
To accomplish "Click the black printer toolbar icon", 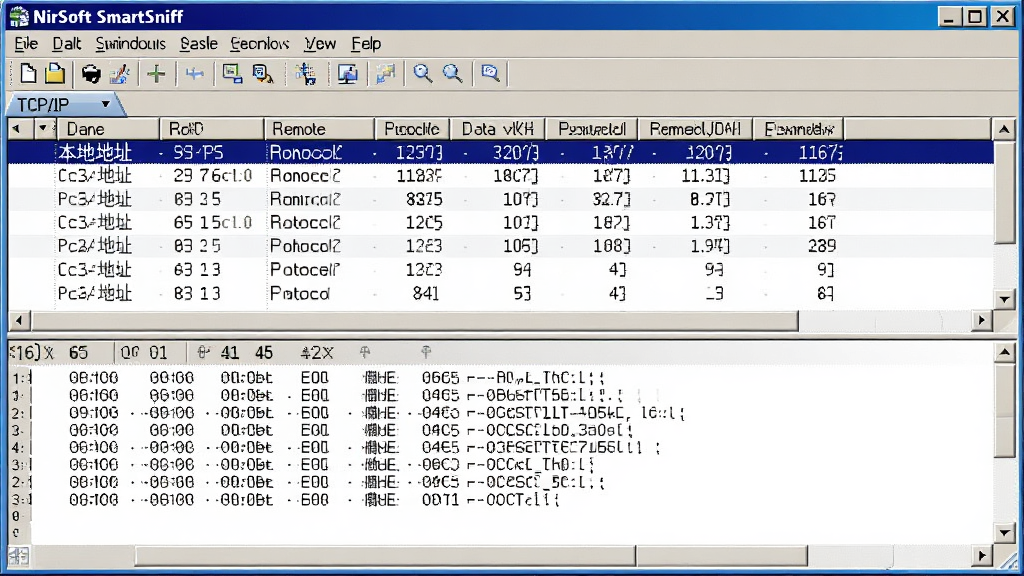I will [x=91, y=74].
